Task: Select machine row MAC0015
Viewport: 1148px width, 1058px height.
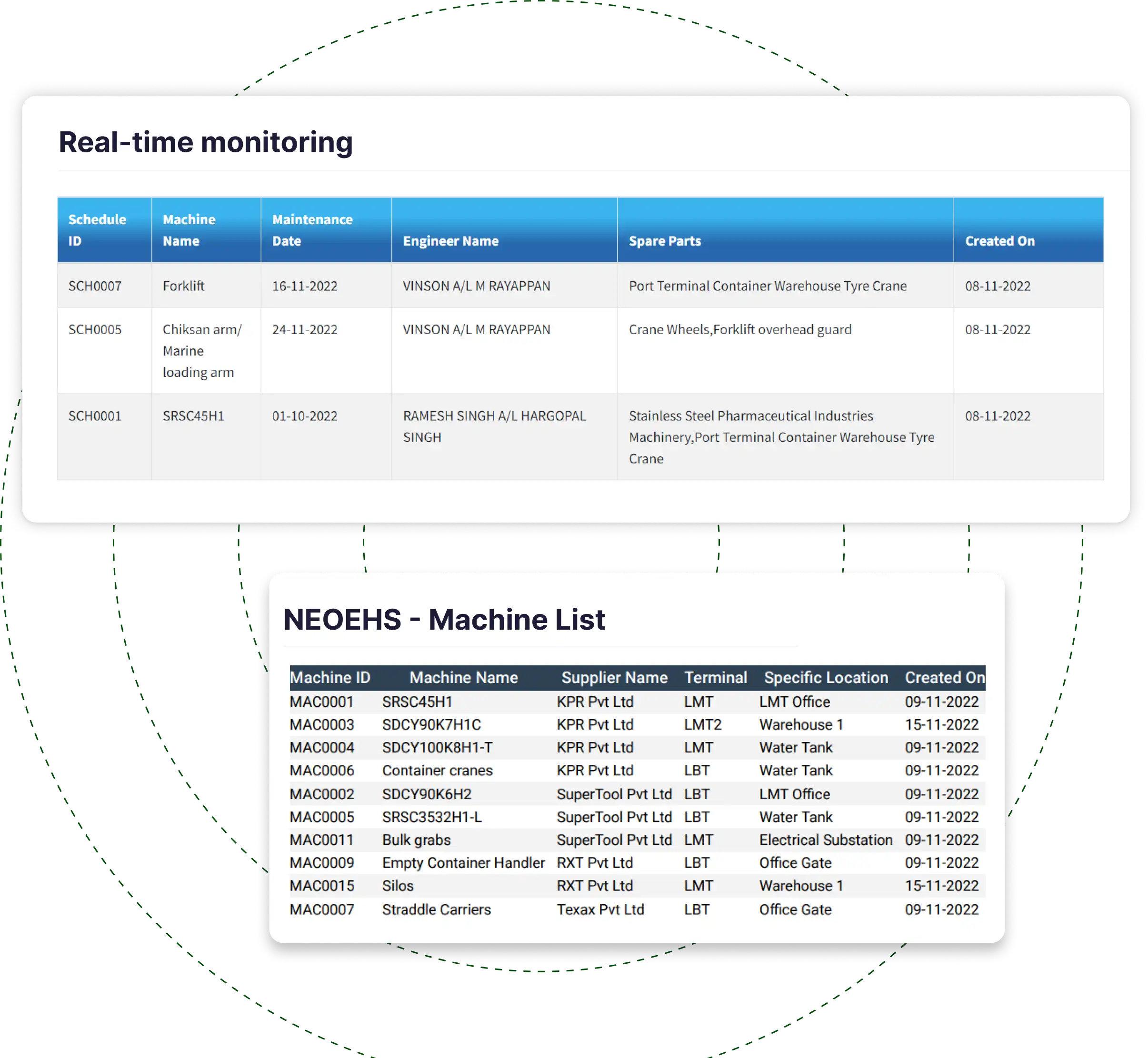Action: pyautogui.click(x=638, y=886)
